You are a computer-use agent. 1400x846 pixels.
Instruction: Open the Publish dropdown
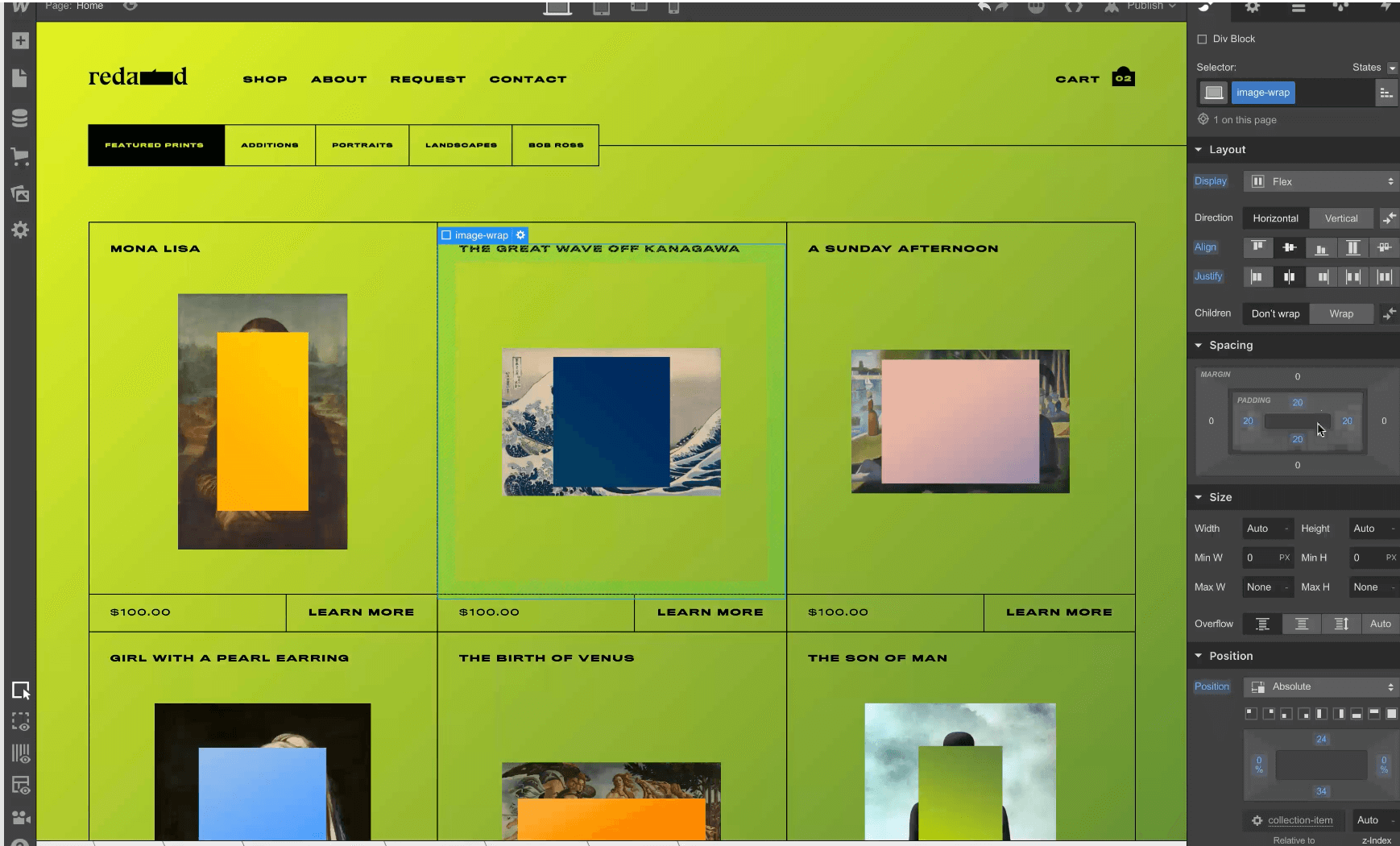1151,6
